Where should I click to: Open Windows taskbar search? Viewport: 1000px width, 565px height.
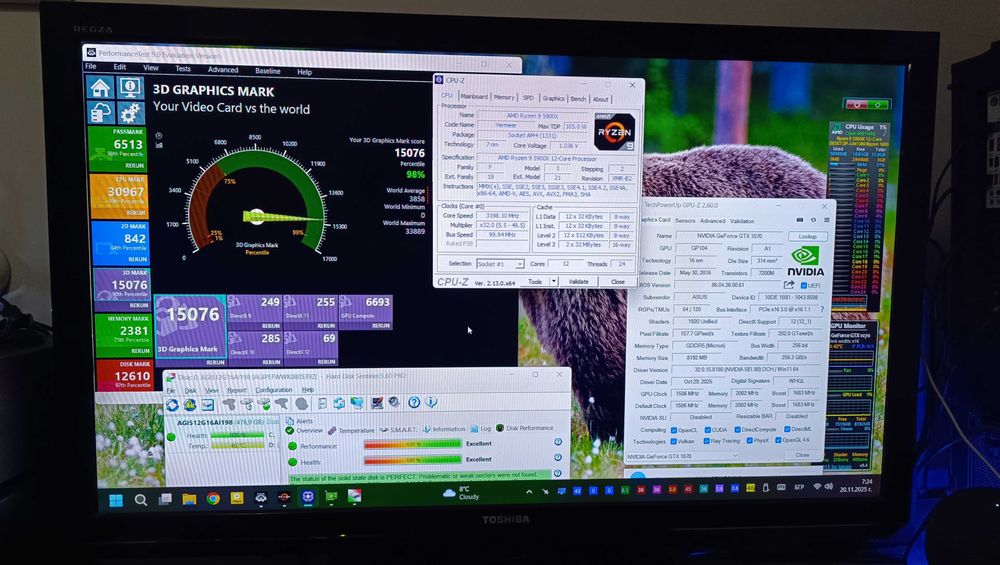pyautogui.click(x=141, y=500)
